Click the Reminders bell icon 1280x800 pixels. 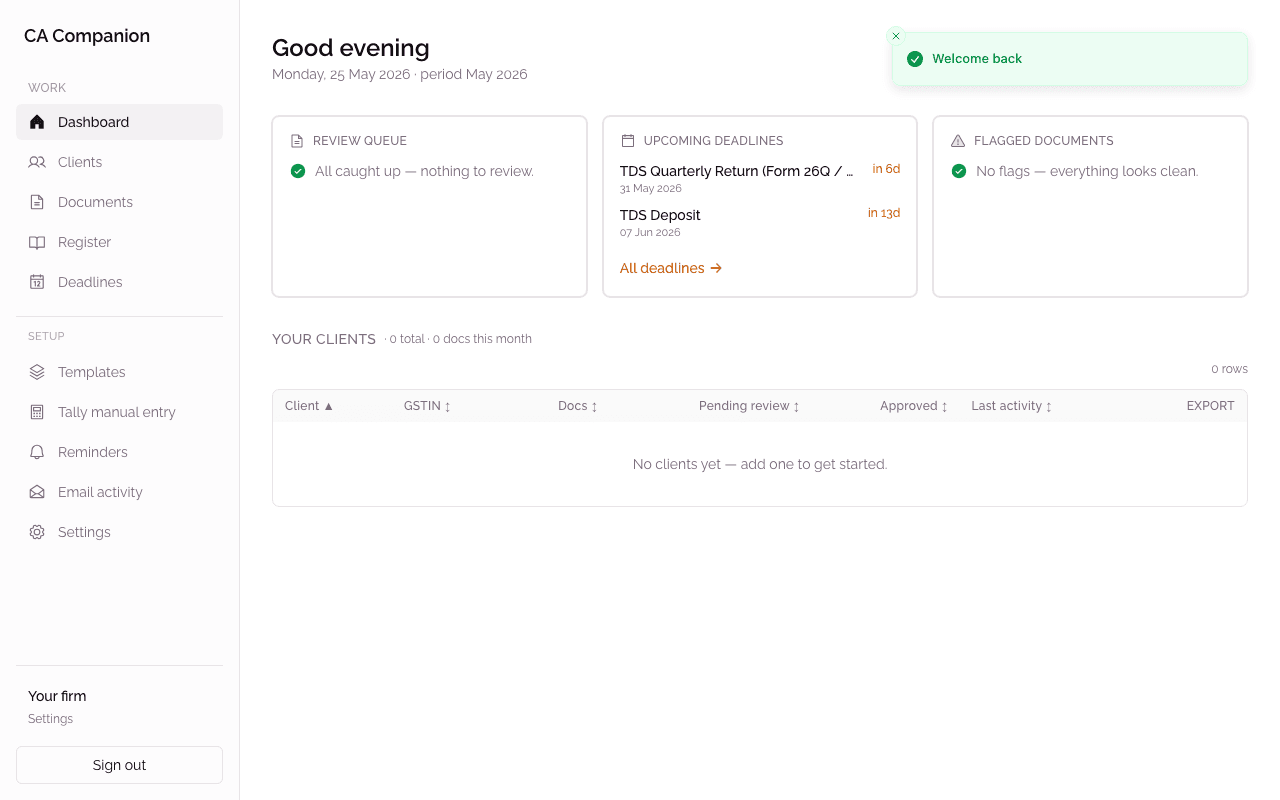coord(37,452)
